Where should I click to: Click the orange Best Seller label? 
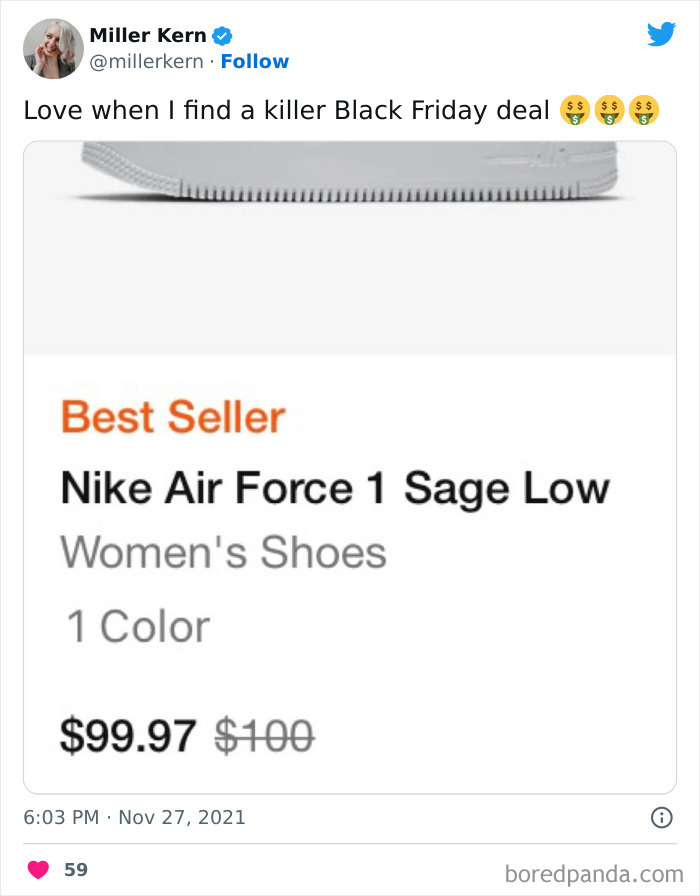point(173,417)
